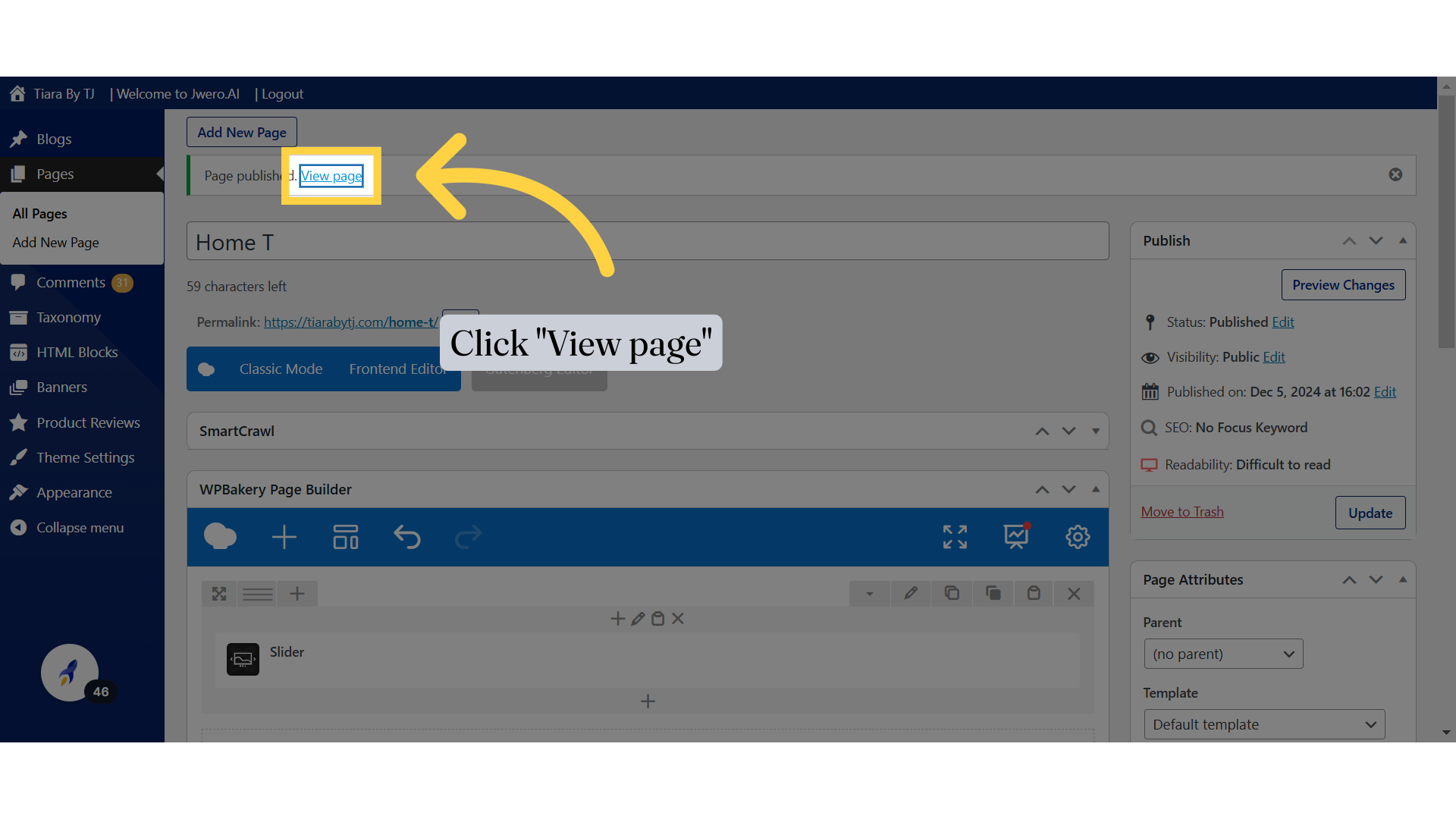Open the tiarabytj.com/home-t permalink
1456x819 pixels.
coord(350,322)
